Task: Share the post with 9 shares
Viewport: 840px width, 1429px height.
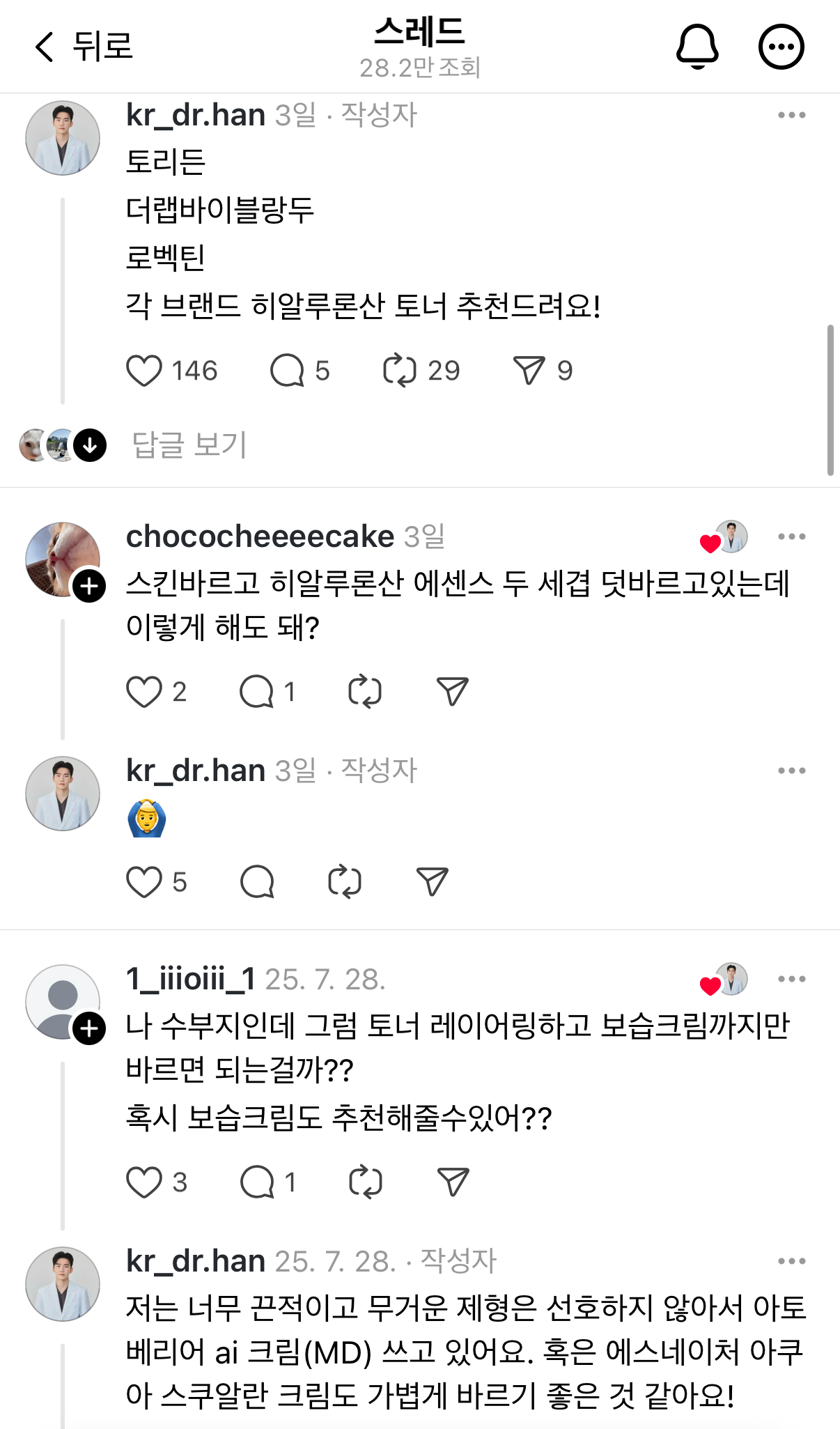Action: 529,371
